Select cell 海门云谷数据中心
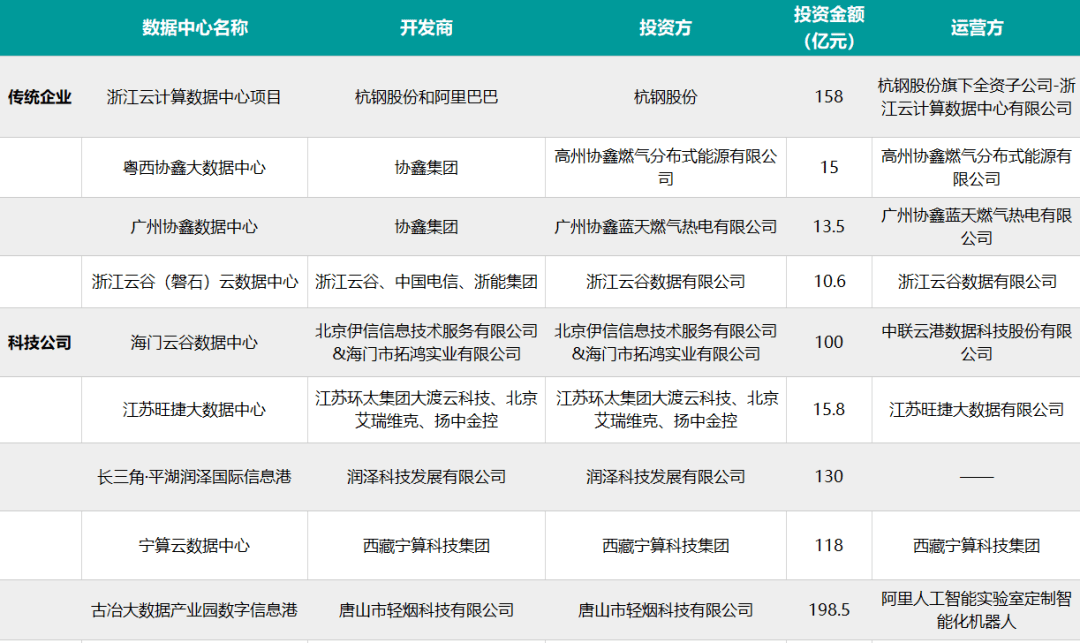1080x643 pixels. tap(194, 342)
